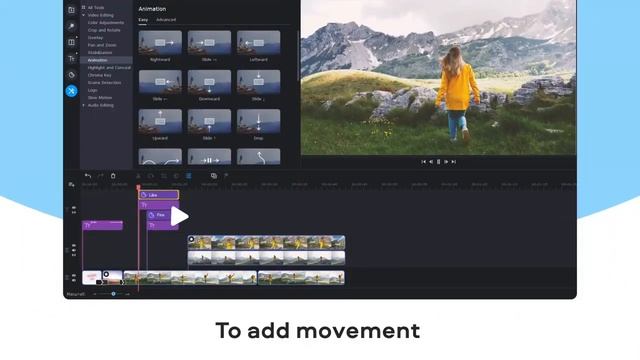Switch to the Advanced animation tab
Image resolution: width=640 pixels, height=360 pixels.
point(166,20)
